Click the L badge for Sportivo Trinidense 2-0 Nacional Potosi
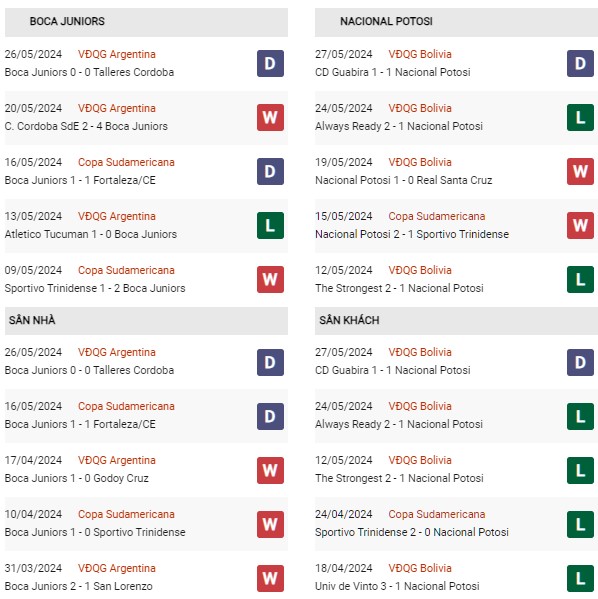 [580, 524]
